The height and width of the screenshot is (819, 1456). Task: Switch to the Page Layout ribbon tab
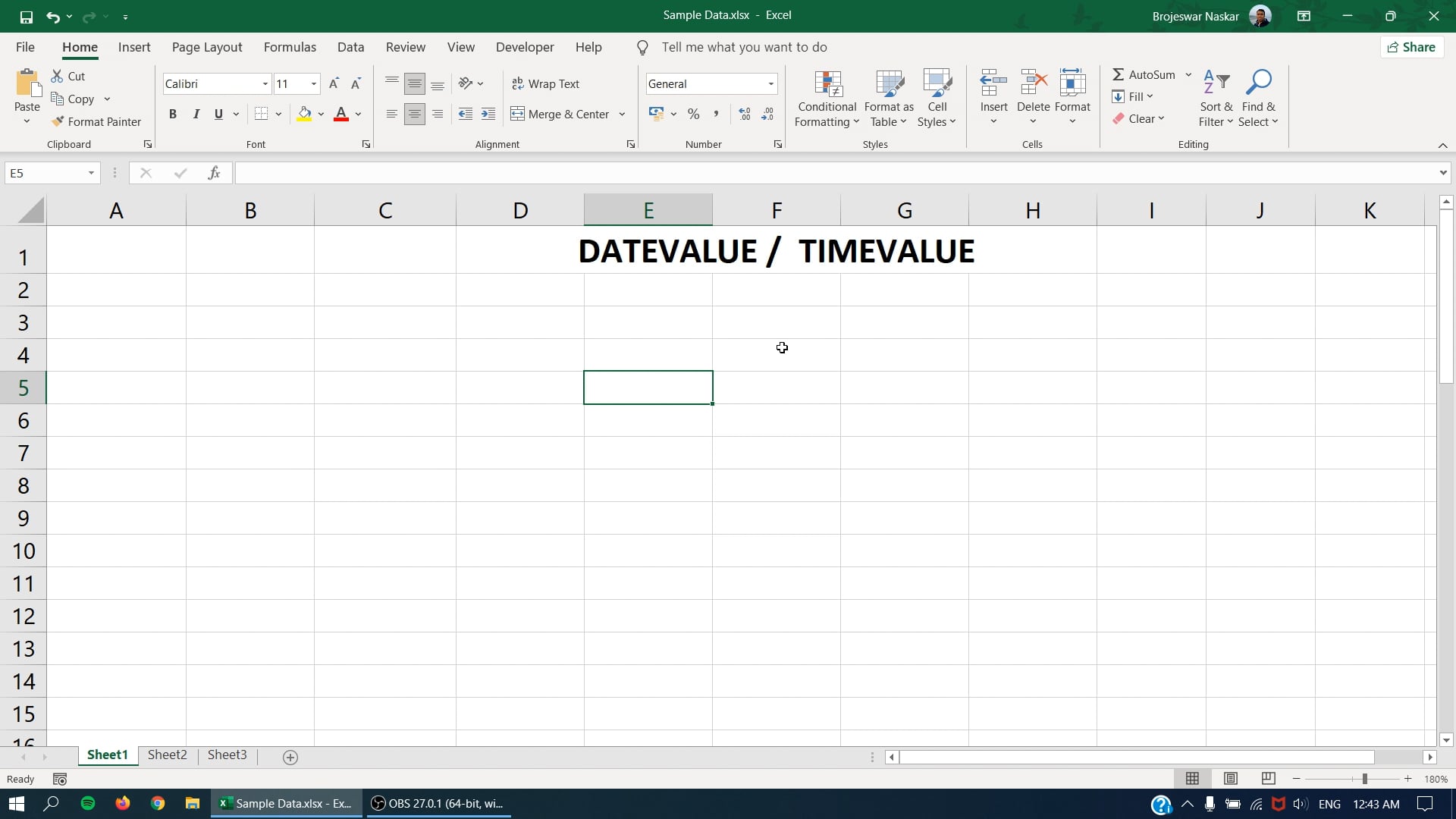(x=207, y=47)
